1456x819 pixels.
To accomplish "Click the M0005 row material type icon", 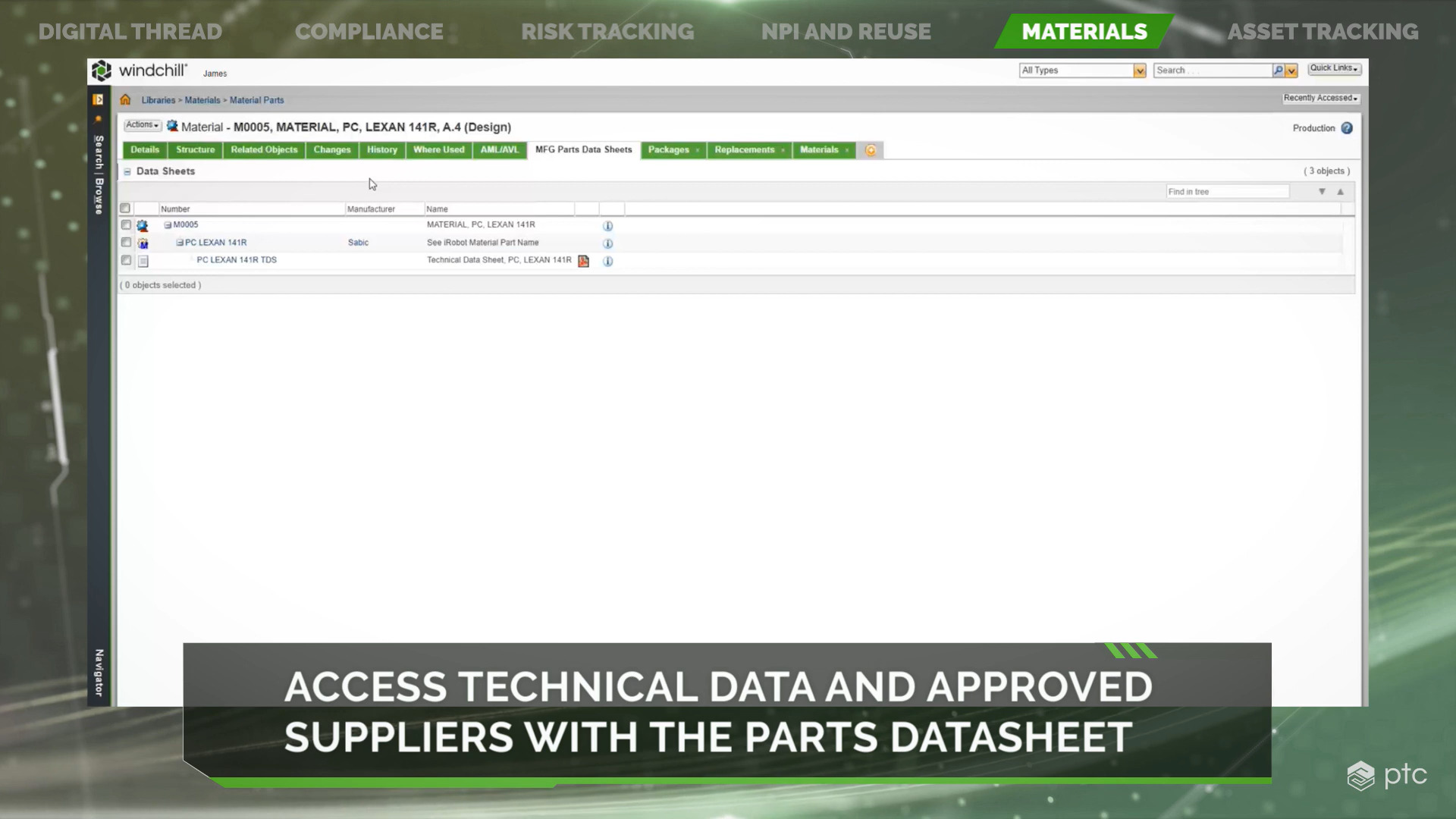I will tap(143, 225).
